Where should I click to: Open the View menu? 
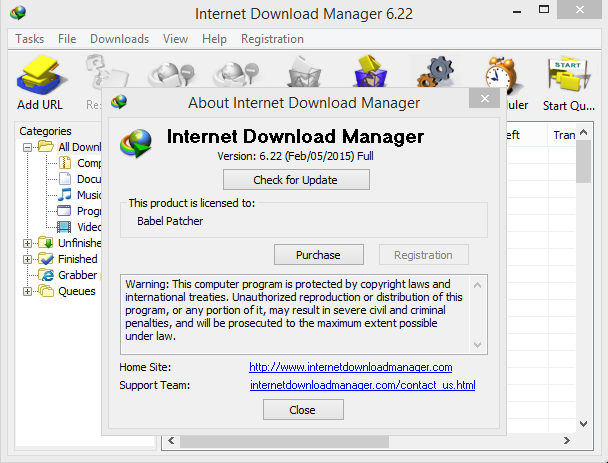pyautogui.click(x=175, y=39)
